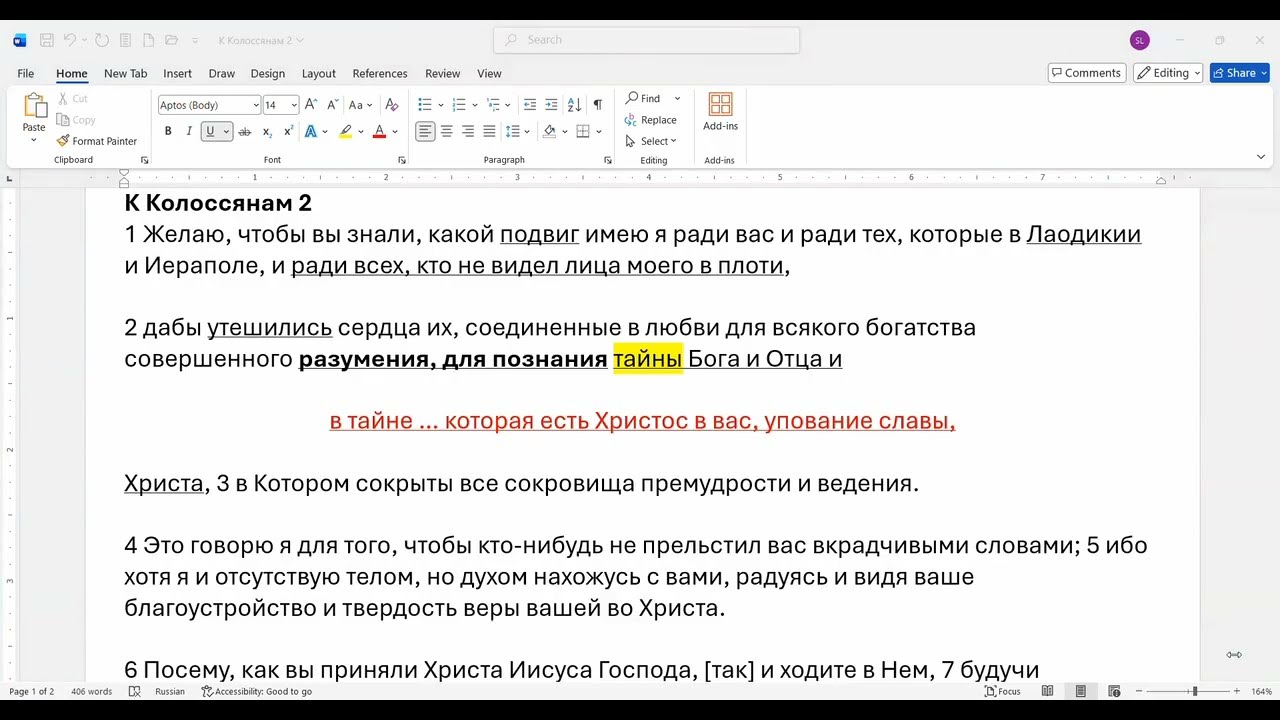Click the New blank document icon
Viewport: 1280px width, 720px height.
[148, 40]
